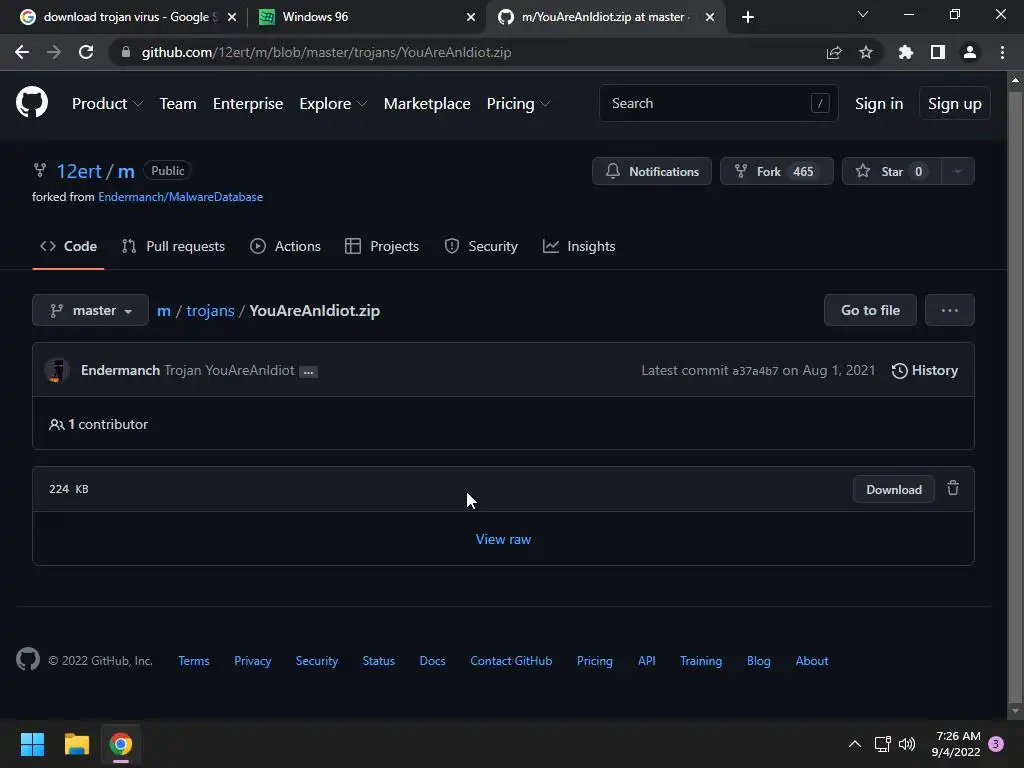Click the footer GitHub logo

pyautogui.click(x=28, y=660)
